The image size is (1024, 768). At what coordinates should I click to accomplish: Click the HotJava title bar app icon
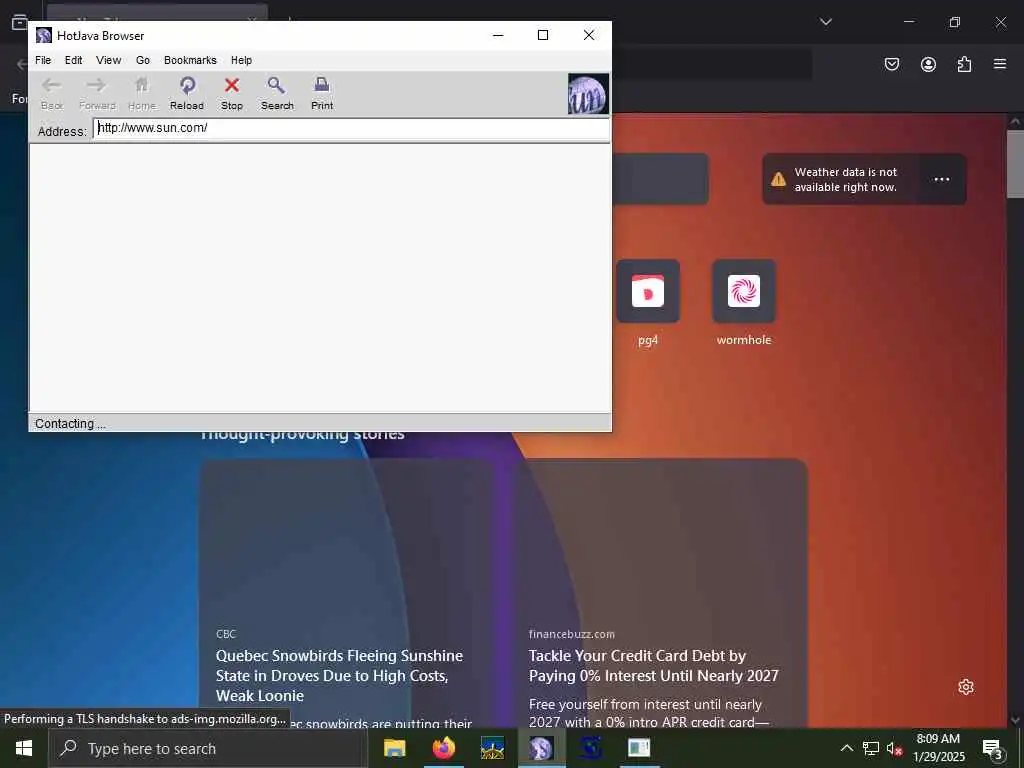coord(44,35)
